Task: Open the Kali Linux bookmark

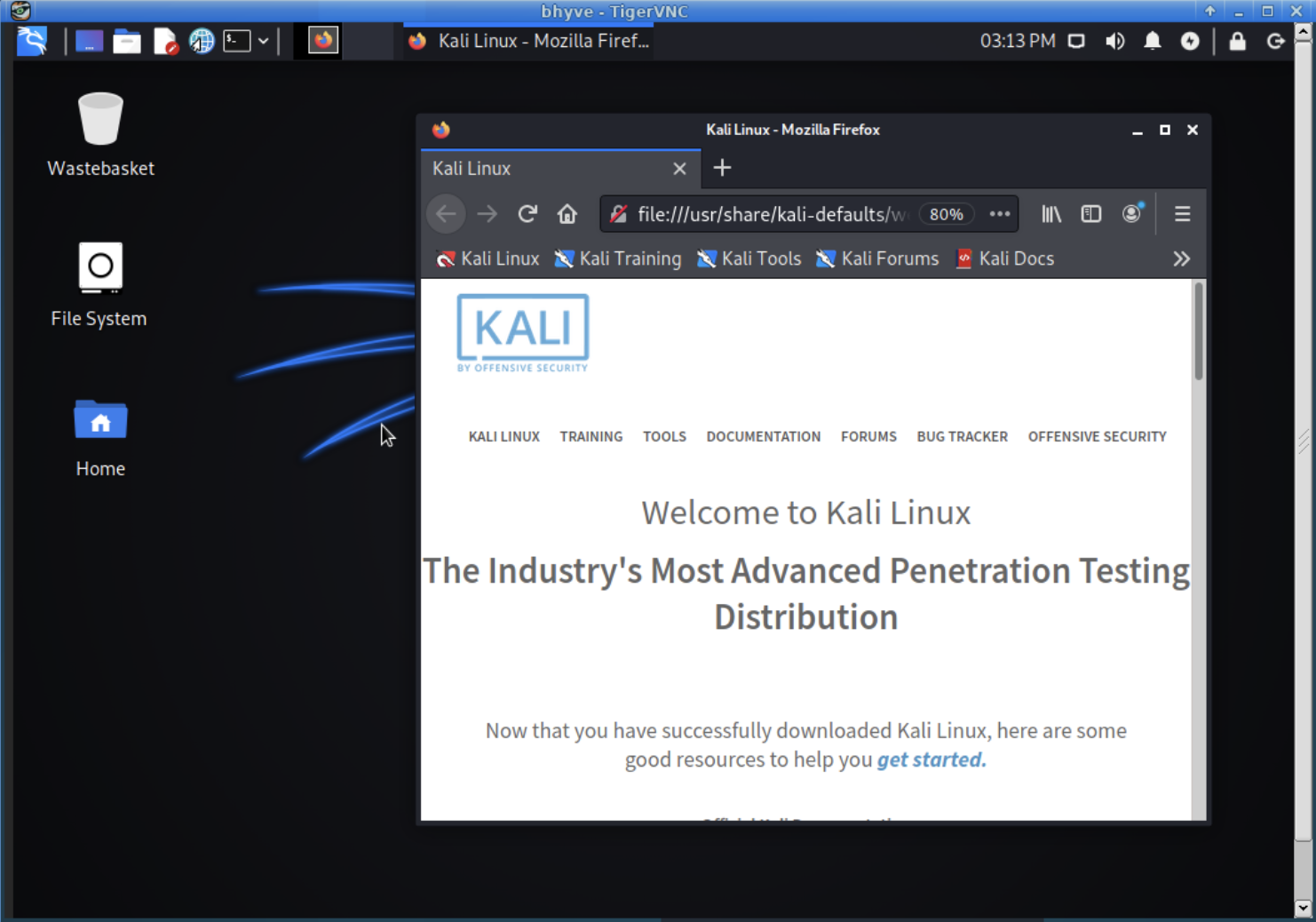Action: [x=488, y=258]
